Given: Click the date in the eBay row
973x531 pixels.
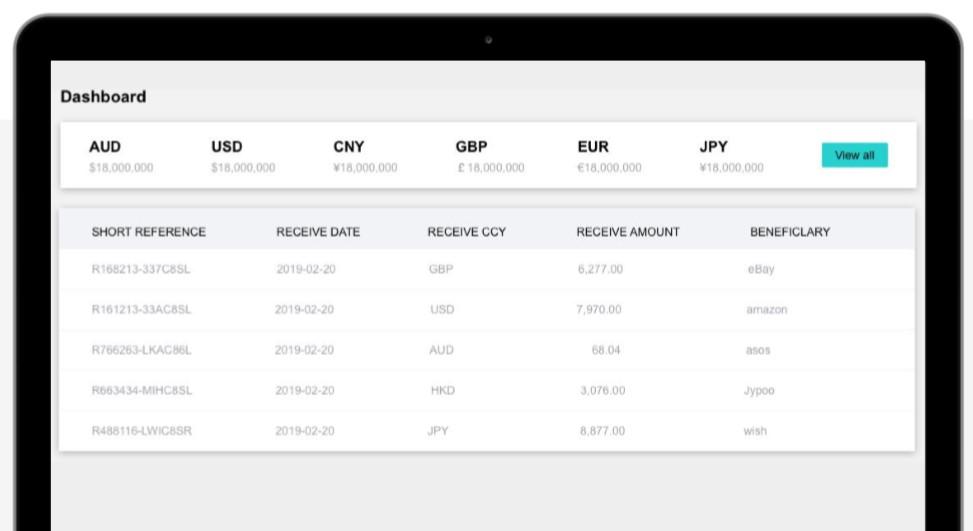Looking at the screenshot, I should (x=306, y=269).
